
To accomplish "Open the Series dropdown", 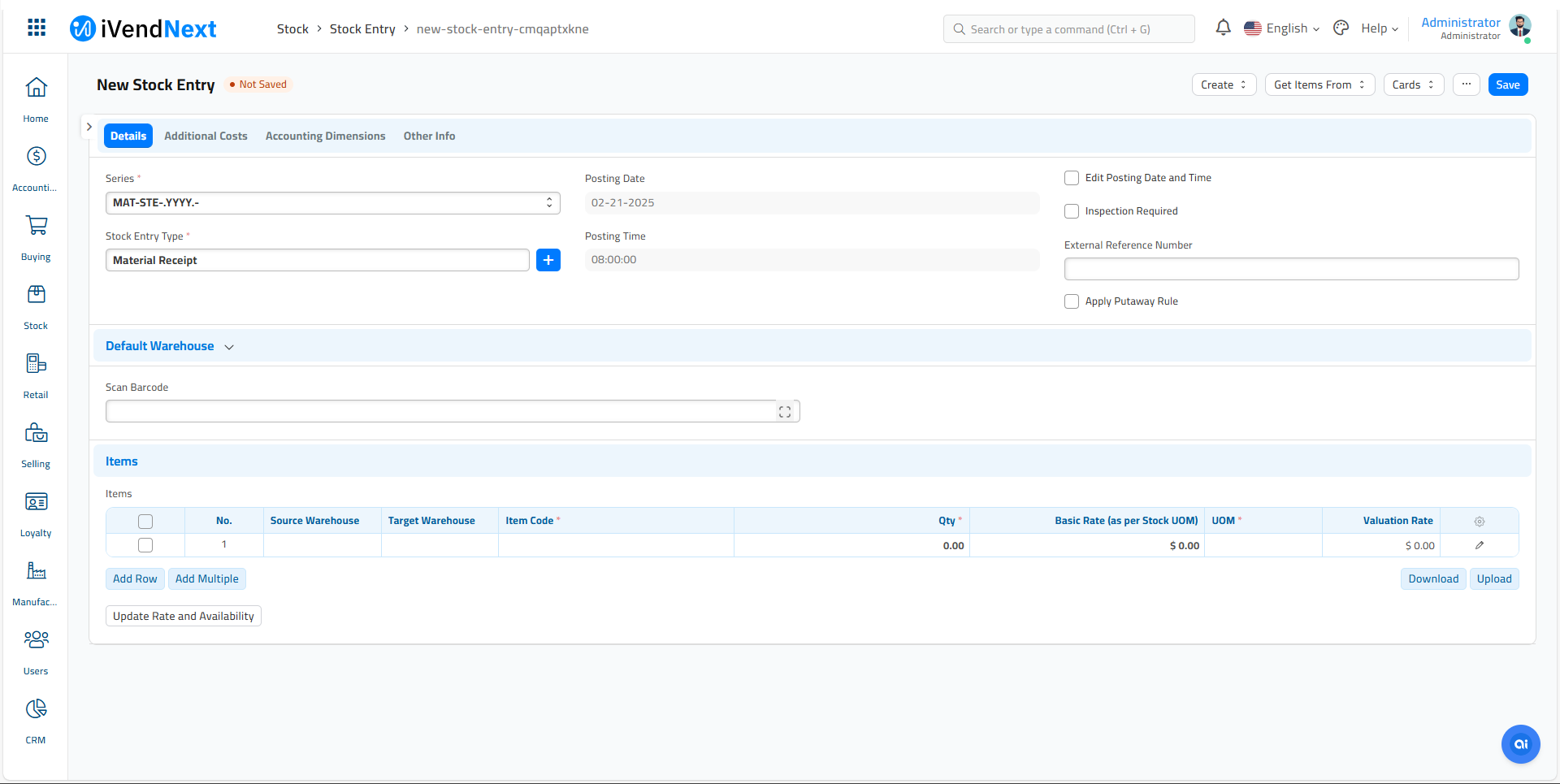I will (332, 203).
